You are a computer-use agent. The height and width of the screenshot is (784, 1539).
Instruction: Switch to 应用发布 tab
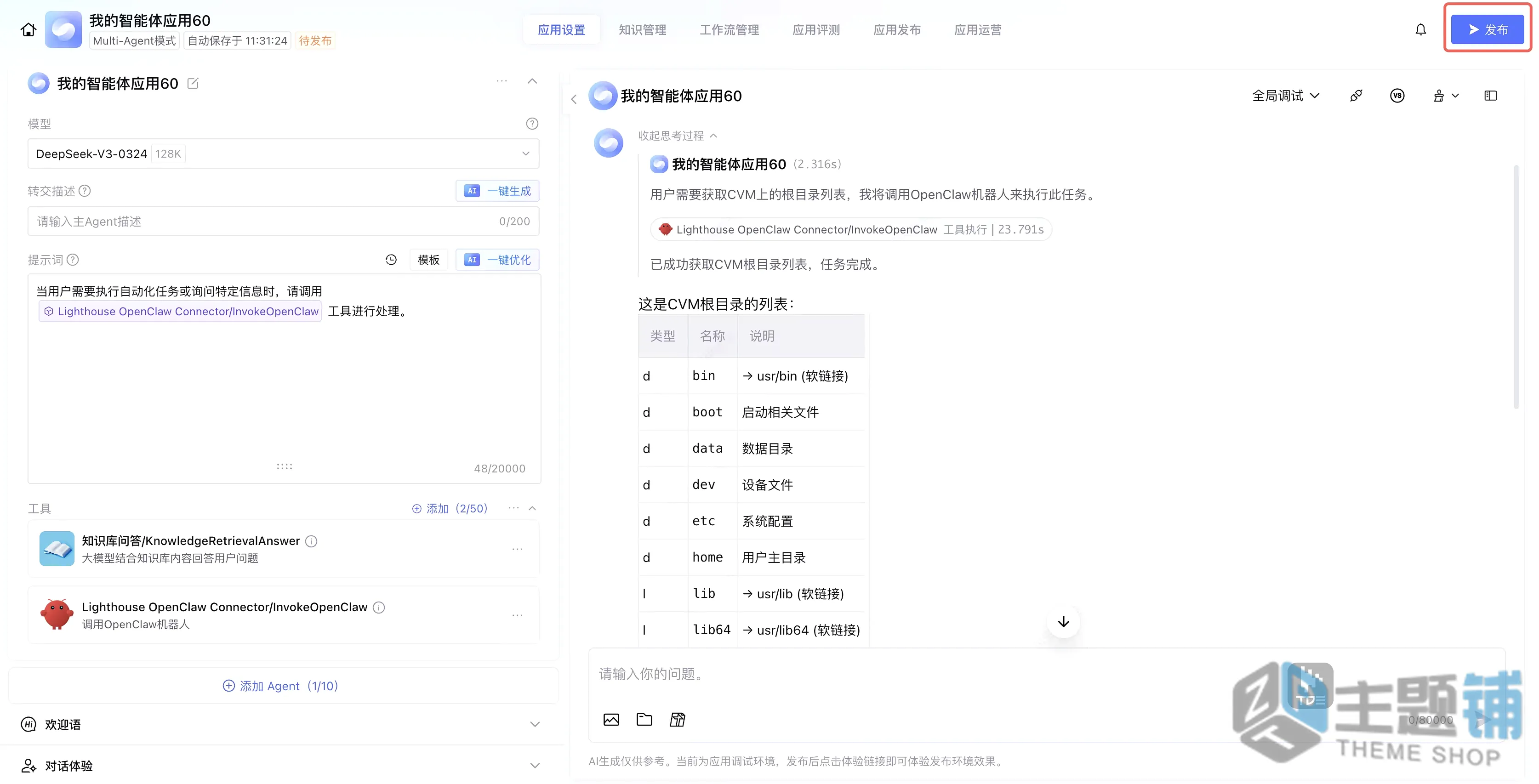pos(897,30)
